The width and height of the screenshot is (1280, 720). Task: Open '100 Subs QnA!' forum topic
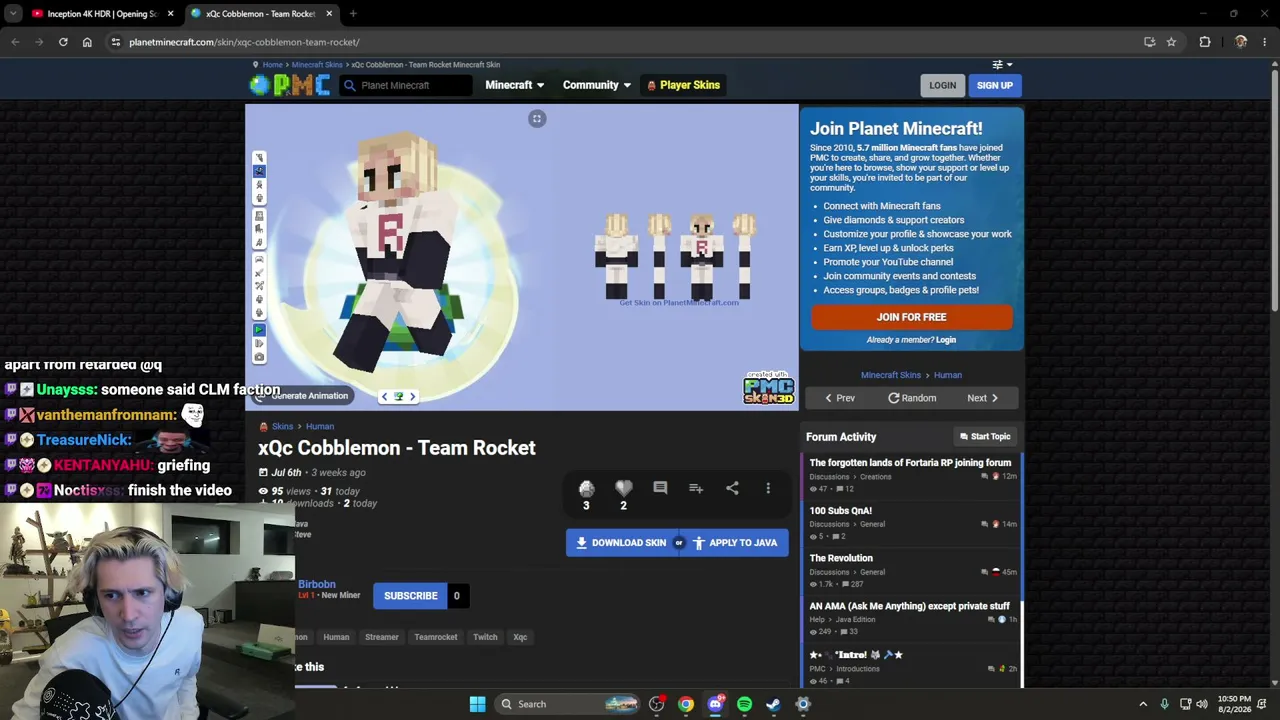point(840,511)
